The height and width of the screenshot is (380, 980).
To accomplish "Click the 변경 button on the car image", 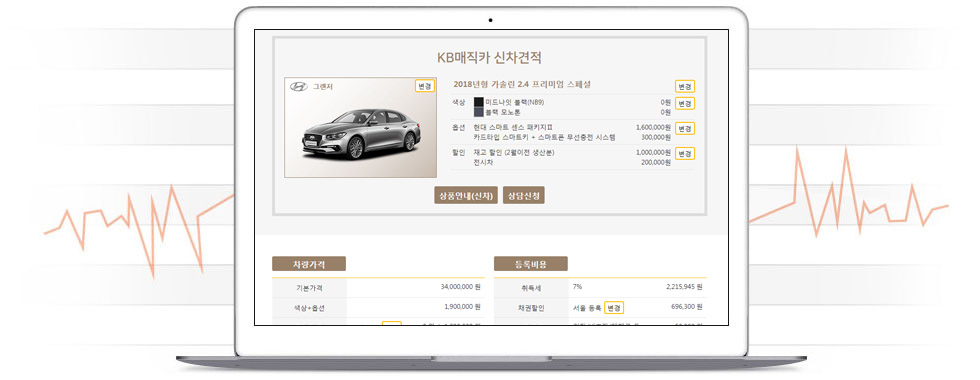I will (x=424, y=86).
